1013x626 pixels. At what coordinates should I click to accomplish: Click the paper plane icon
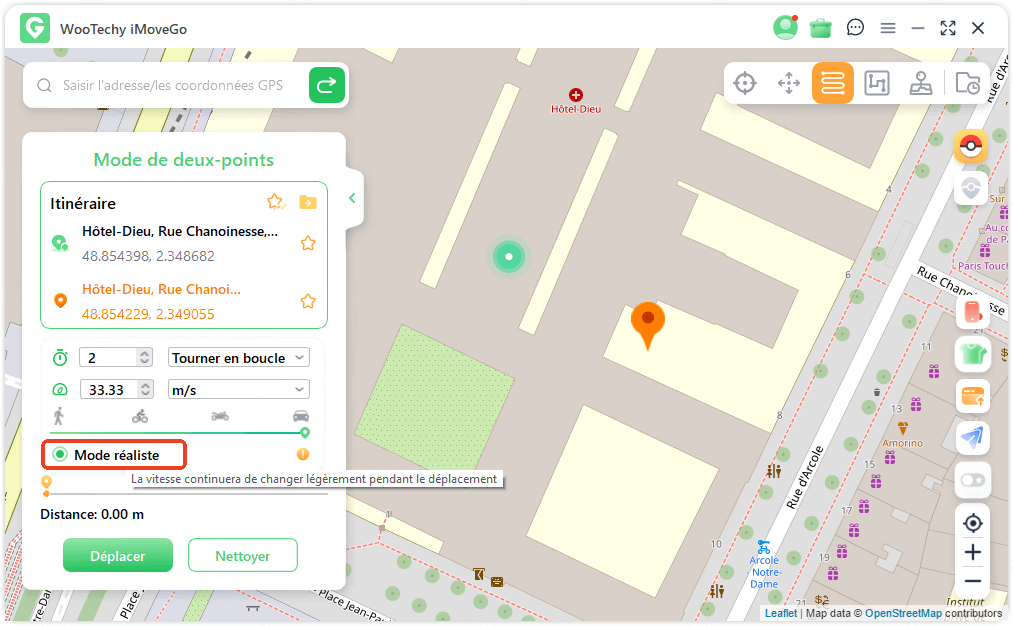click(971, 438)
